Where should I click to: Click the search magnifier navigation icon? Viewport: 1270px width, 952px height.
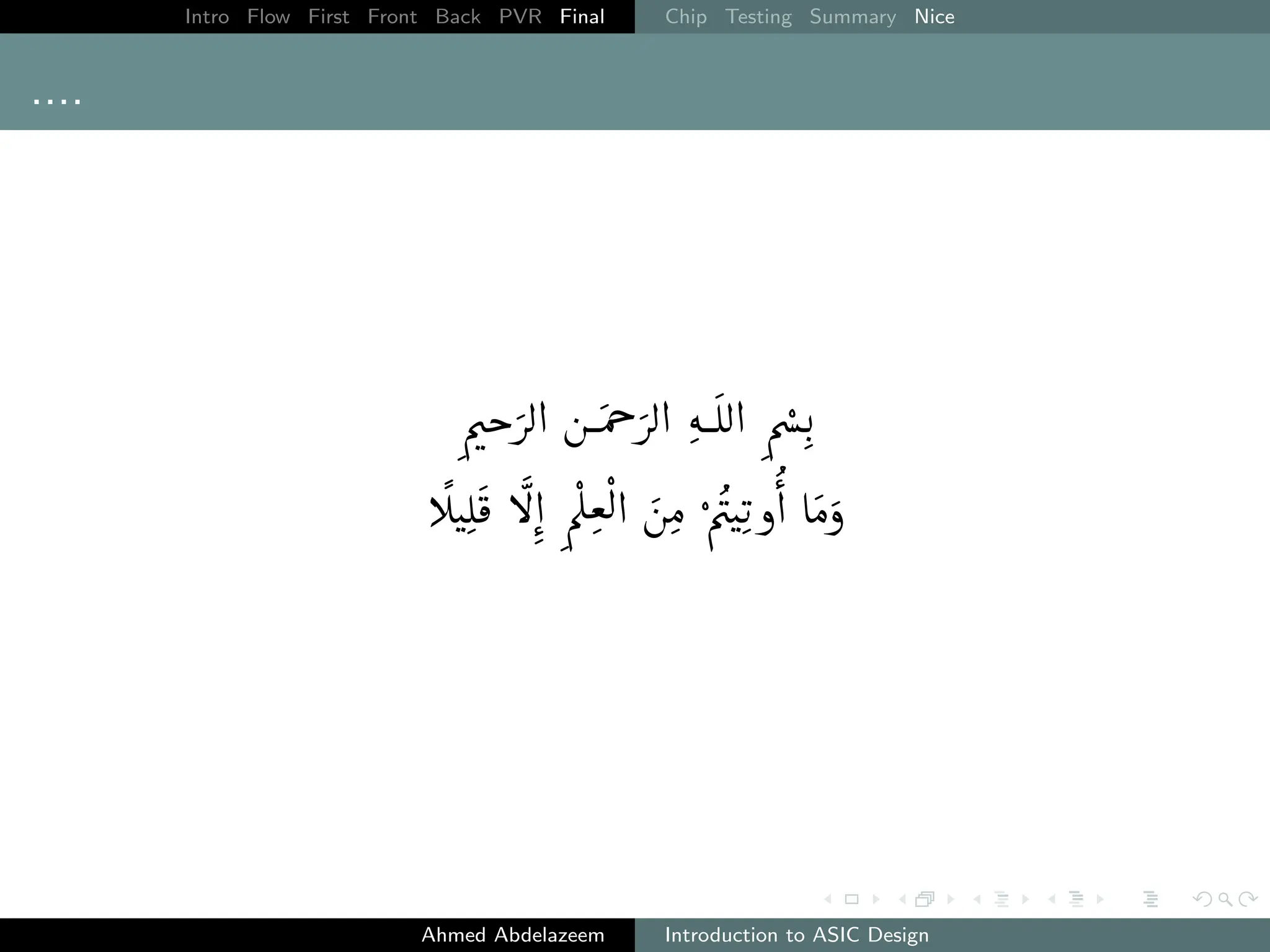tap(1225, 899)
